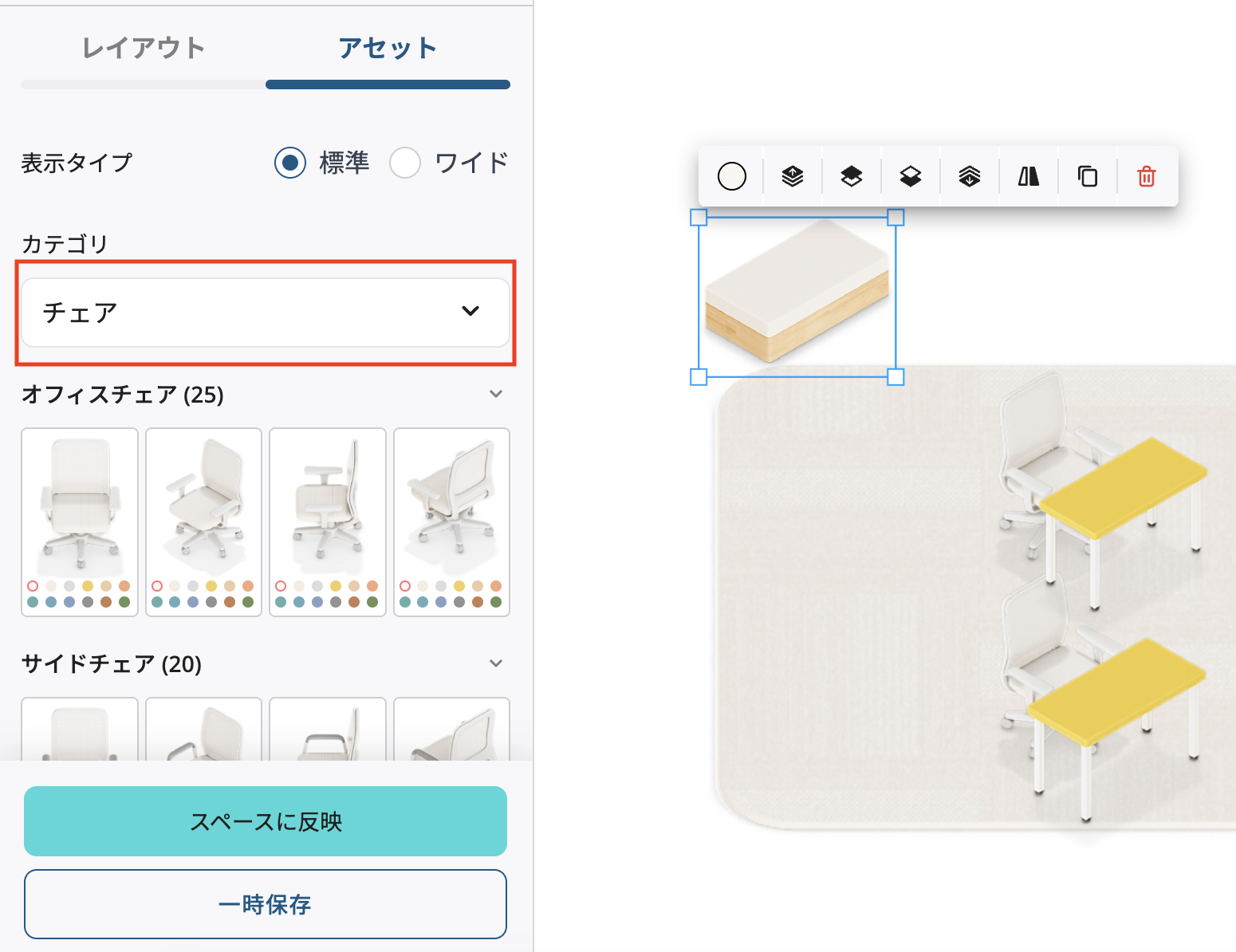Select the 標準 display type radio button
This screenshot has height=952, width=1236.
(290, 163)
